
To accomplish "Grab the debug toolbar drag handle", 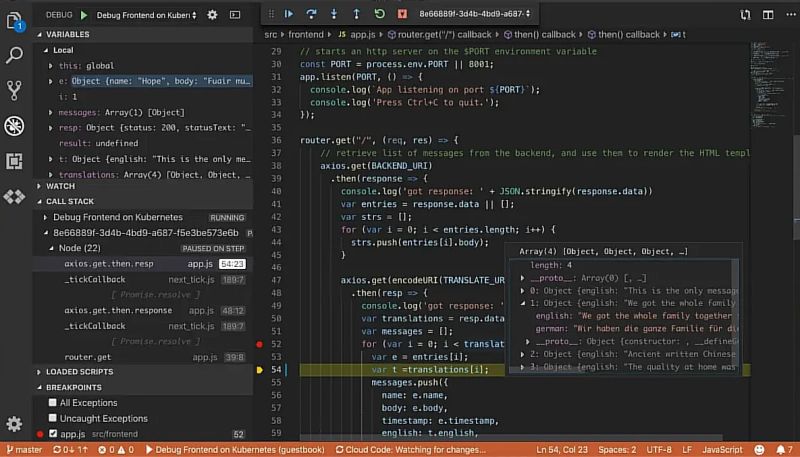I will click(x=271, y=14).
